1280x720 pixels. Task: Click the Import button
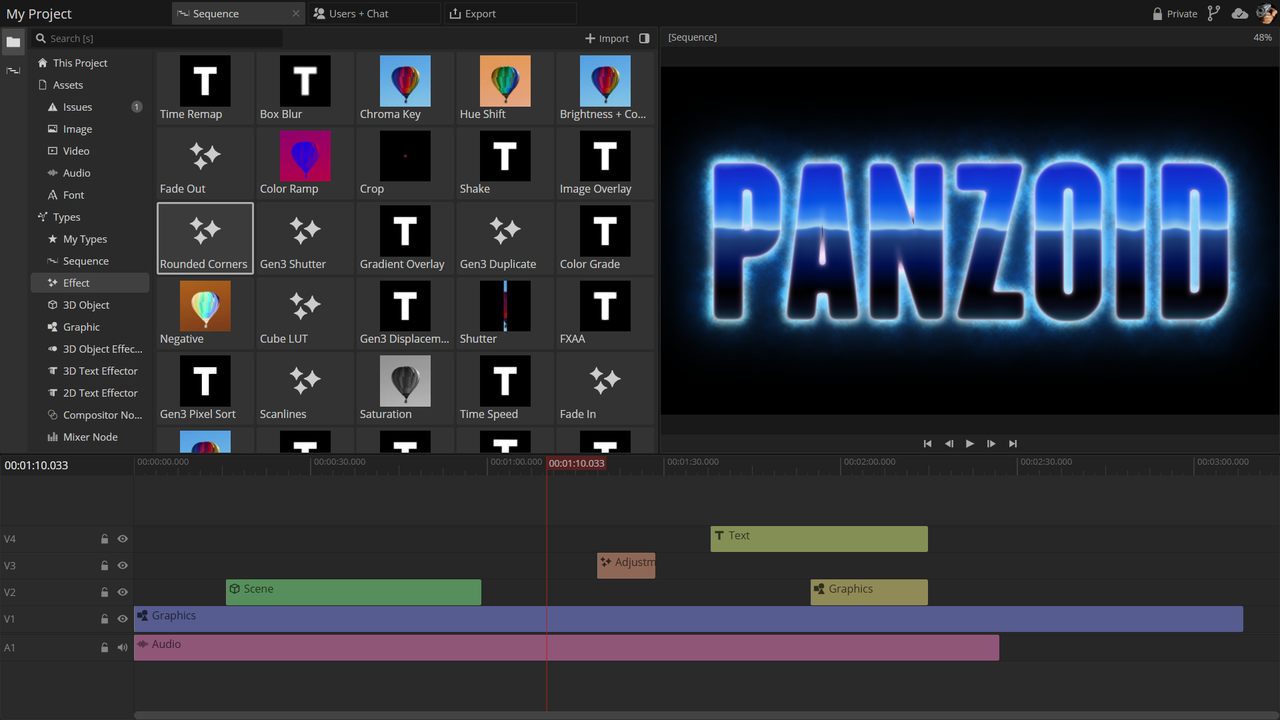[x=607, y=38]
